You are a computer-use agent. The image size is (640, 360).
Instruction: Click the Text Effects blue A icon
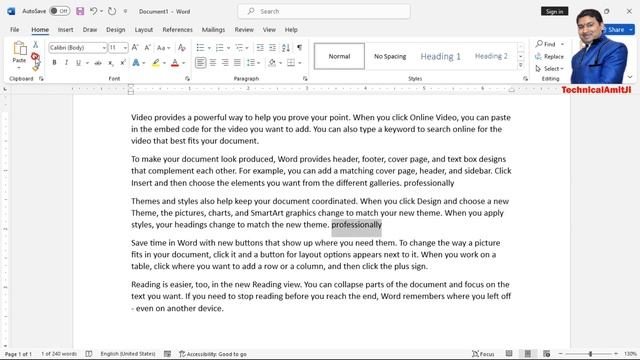pyautogui.click(x=136, y=63)
